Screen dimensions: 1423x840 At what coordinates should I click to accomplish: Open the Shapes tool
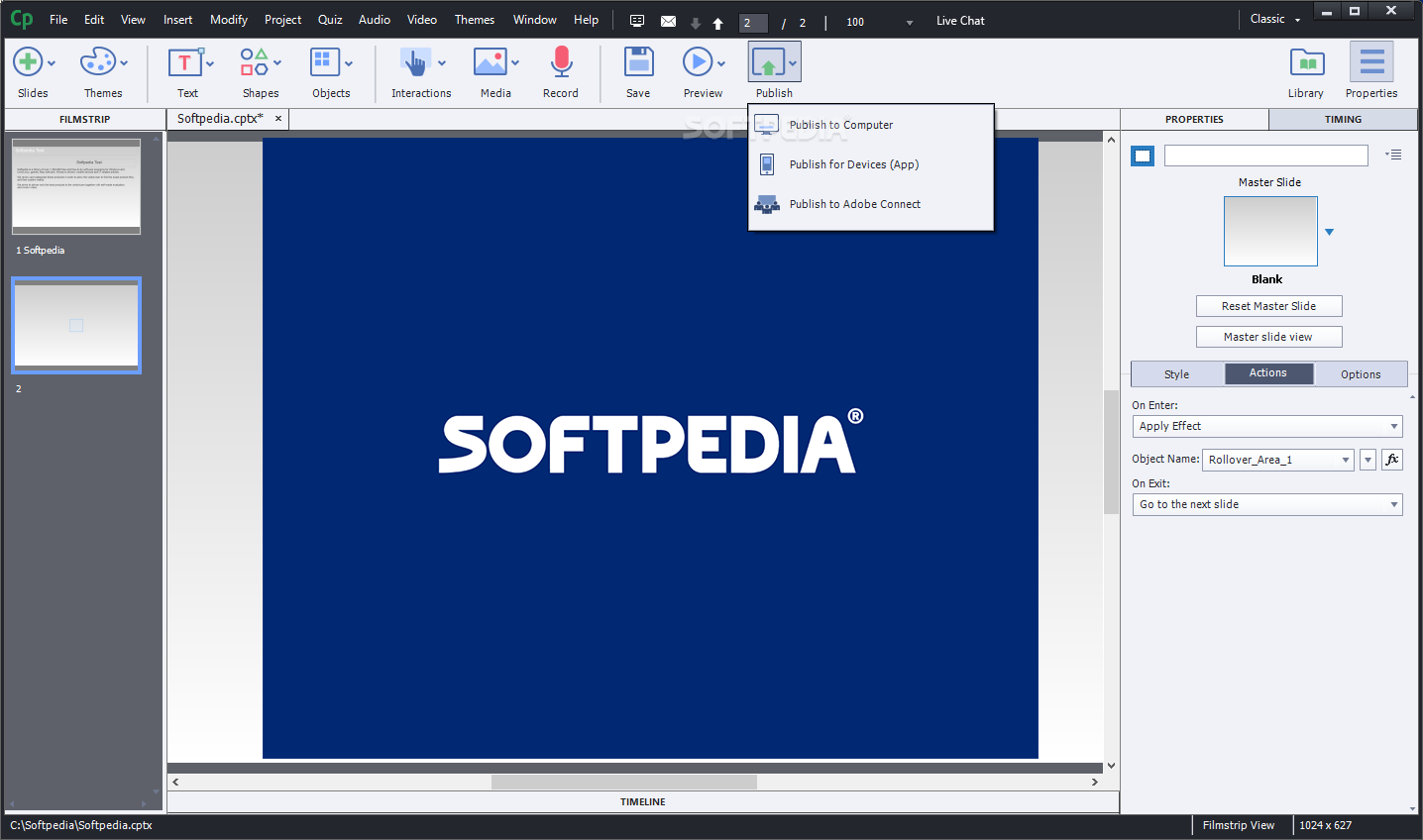[x=255, y=61]
